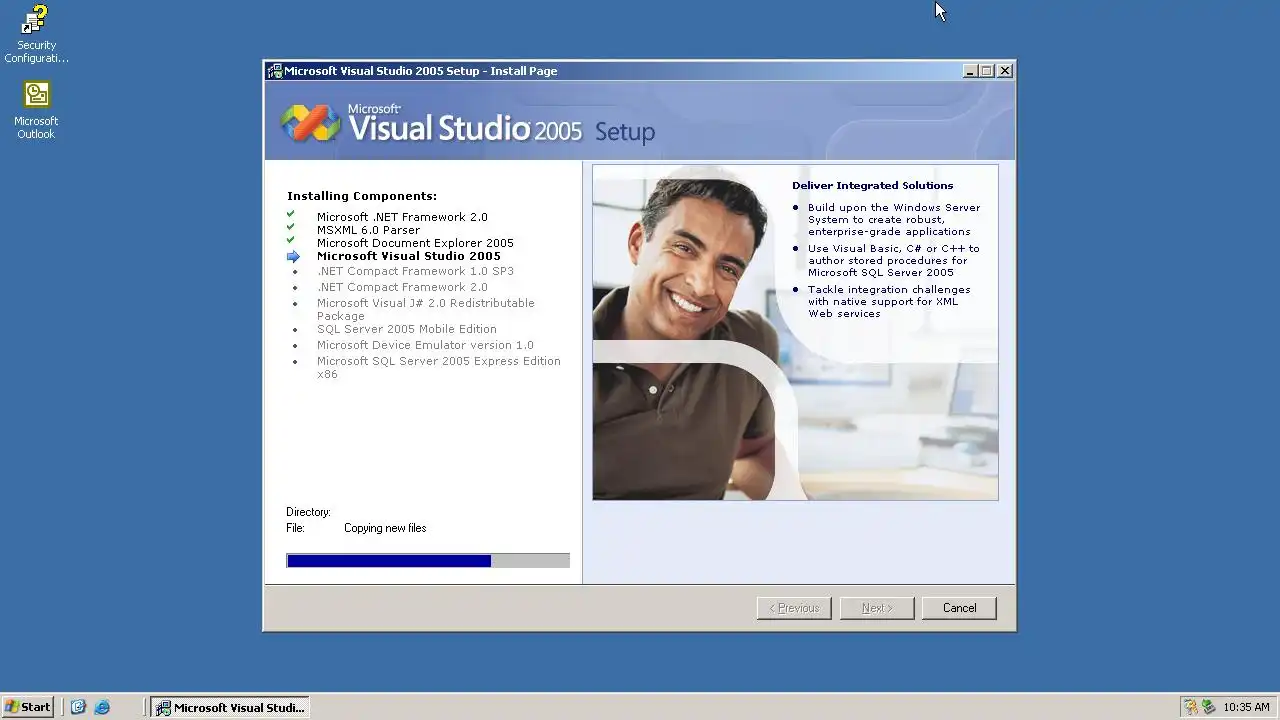This screenshot has width=1280, height=720.
Task: Click the disabled Previous button
Action: point(794,608)
